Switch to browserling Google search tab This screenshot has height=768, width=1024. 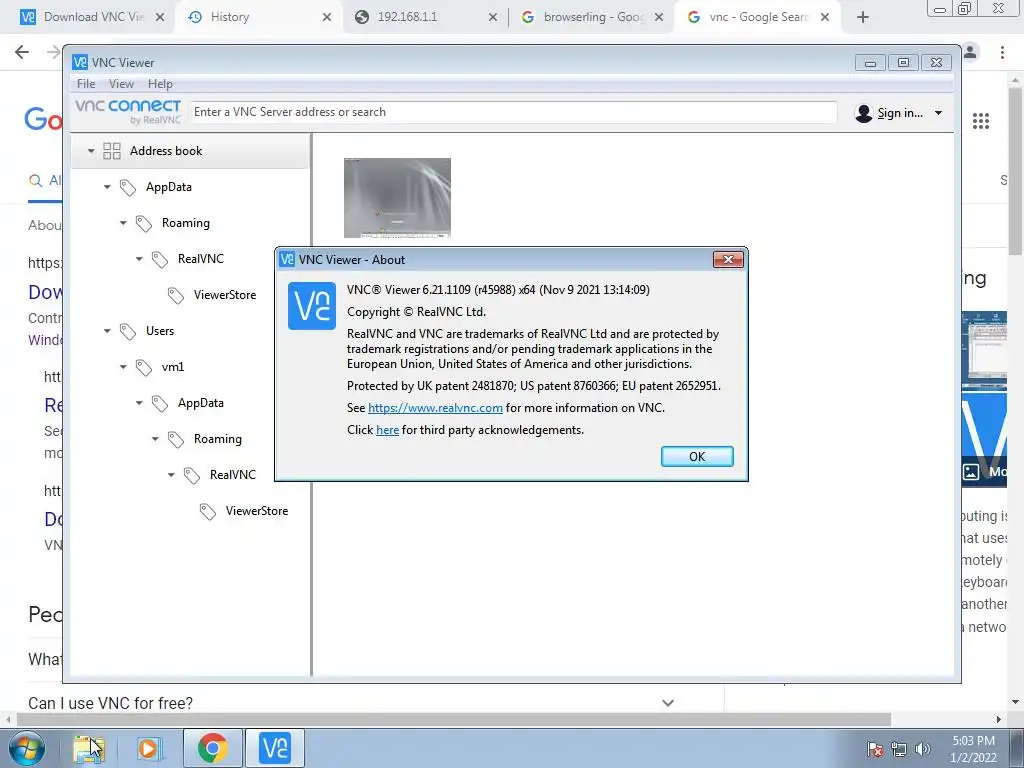[593, 17]
